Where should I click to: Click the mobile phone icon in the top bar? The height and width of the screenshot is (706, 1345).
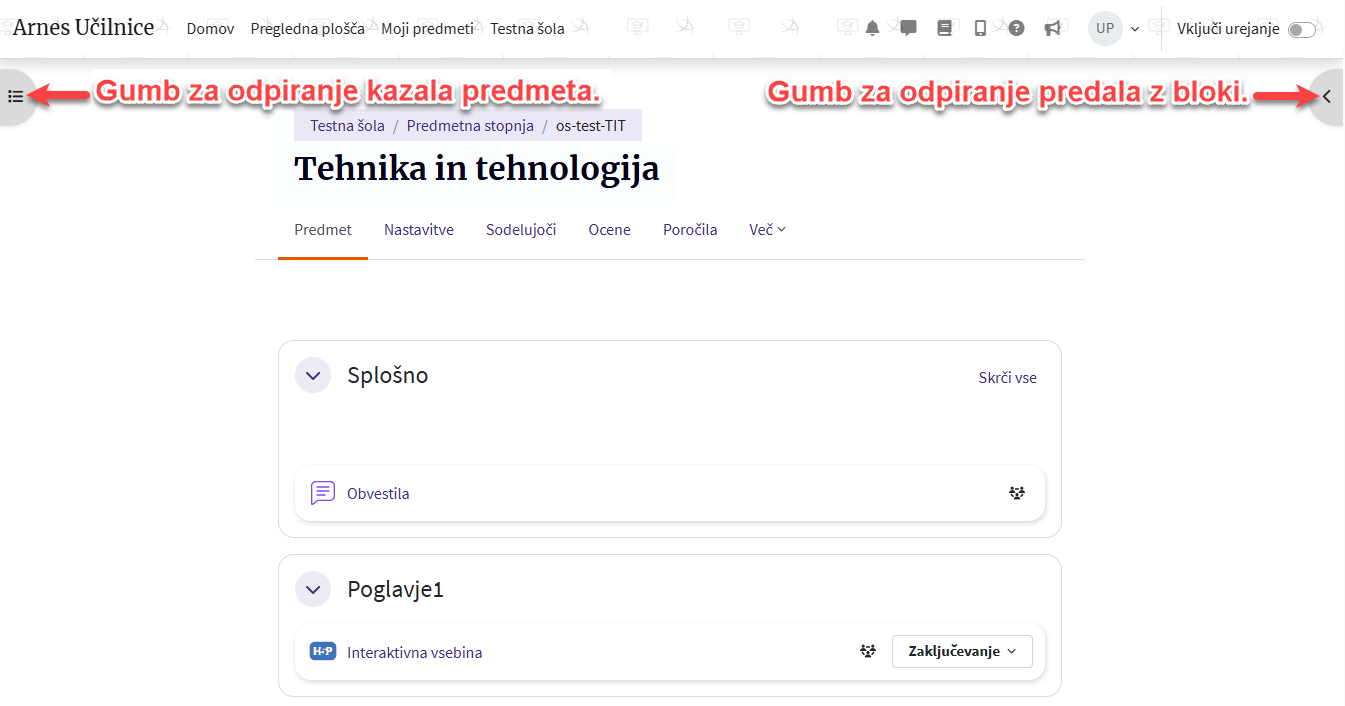coord(980,29)
